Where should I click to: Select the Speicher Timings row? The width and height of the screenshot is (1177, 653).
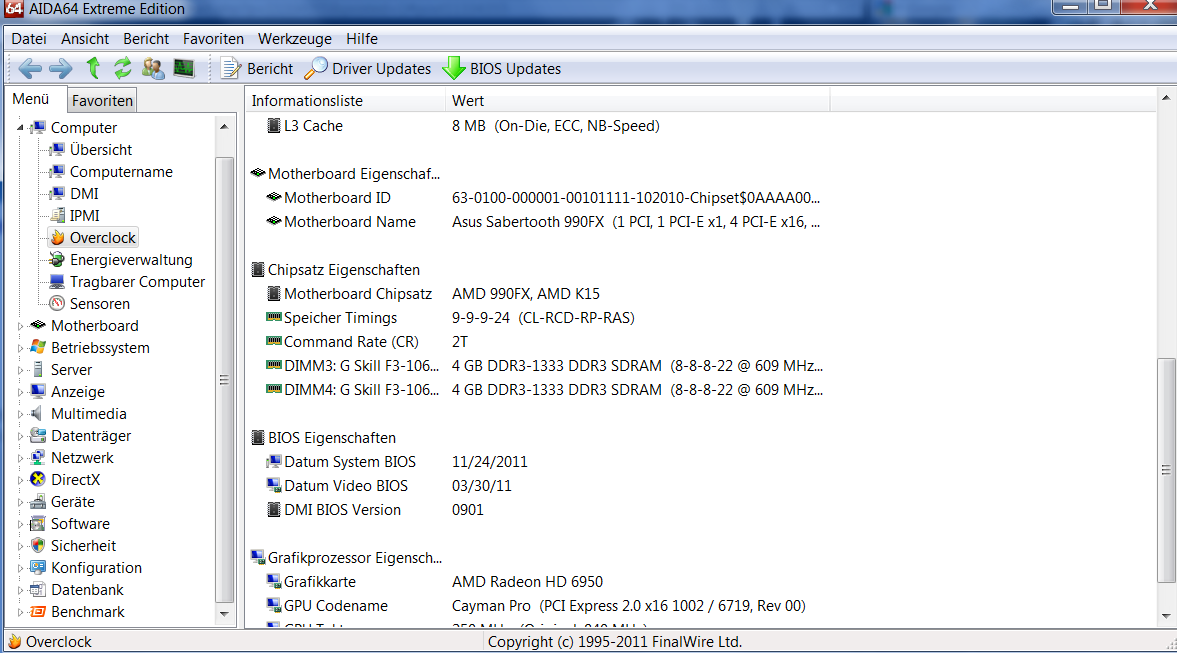pyautogui.click(x=450, y=317)
